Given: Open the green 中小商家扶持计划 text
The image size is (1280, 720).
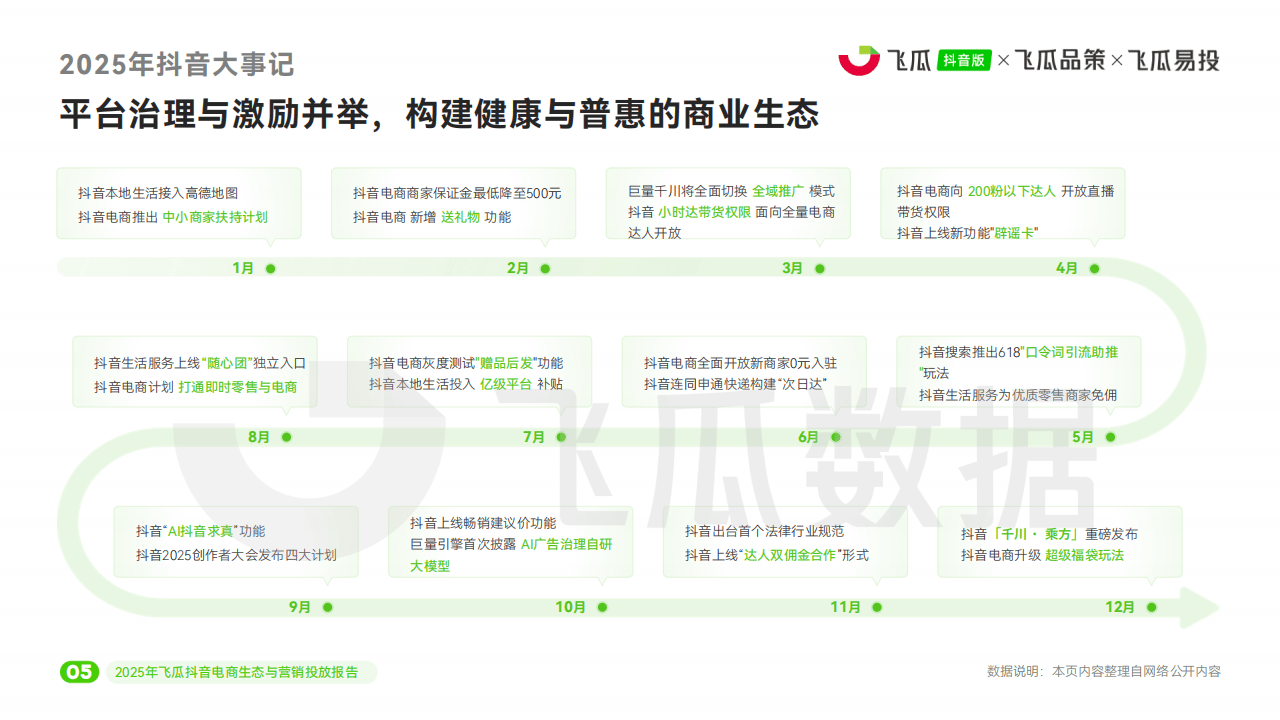Looking at the screenshot, I should [215, 217].
